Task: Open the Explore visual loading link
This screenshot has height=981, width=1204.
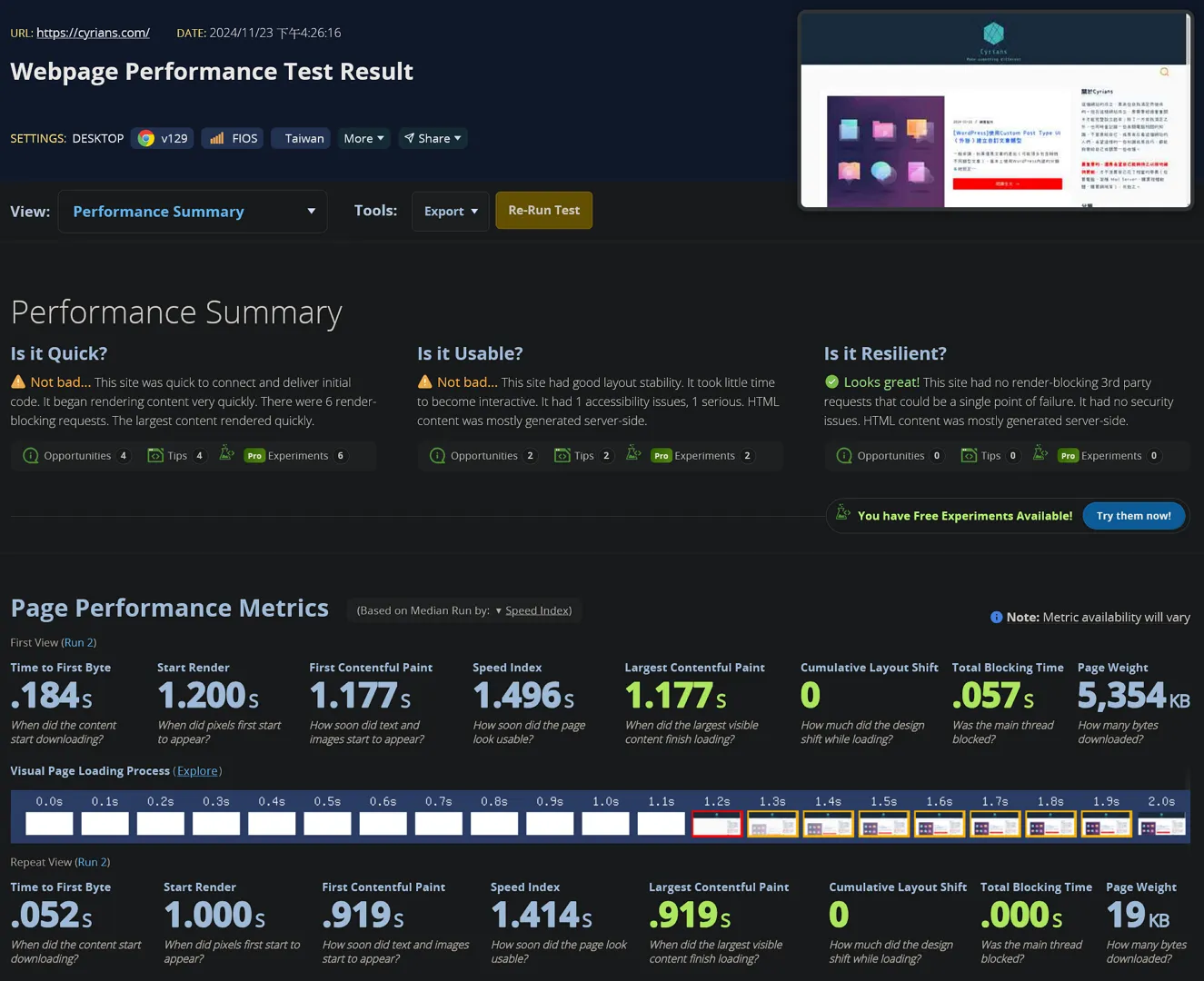Action: 197,771
